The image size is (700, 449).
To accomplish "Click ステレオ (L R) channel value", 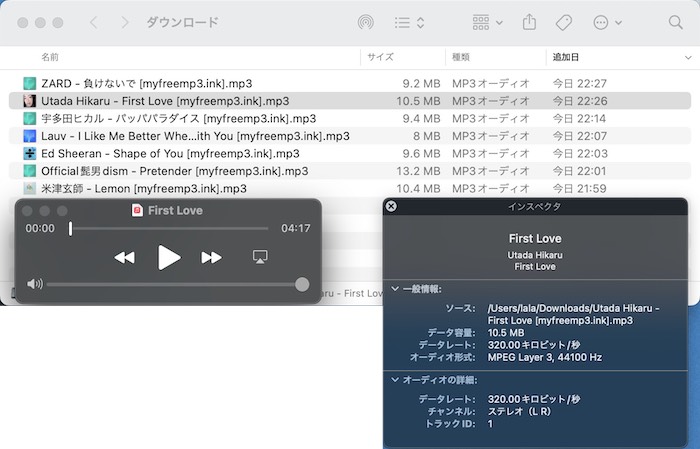I will [x=519, y=412].
